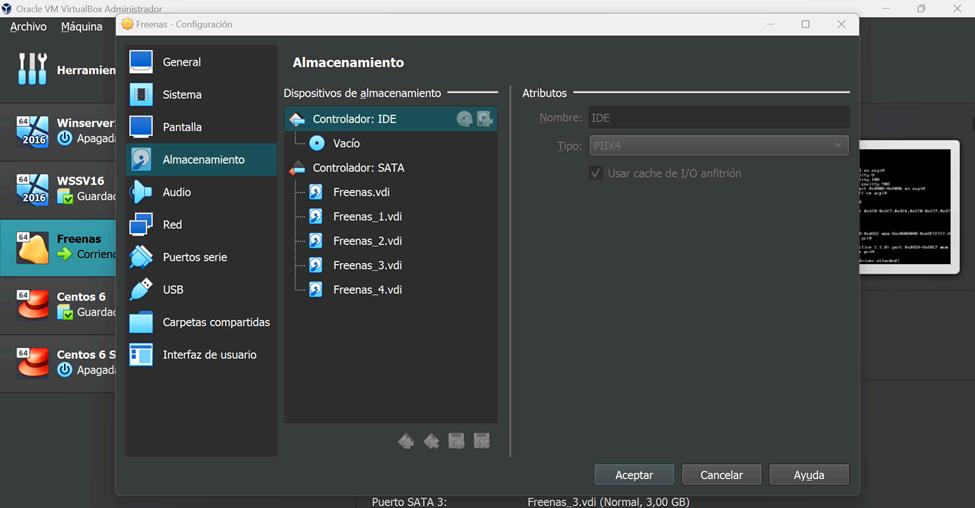Click the Aceptar button
This screenshot has height=508, width=975.
click(634, 474)
